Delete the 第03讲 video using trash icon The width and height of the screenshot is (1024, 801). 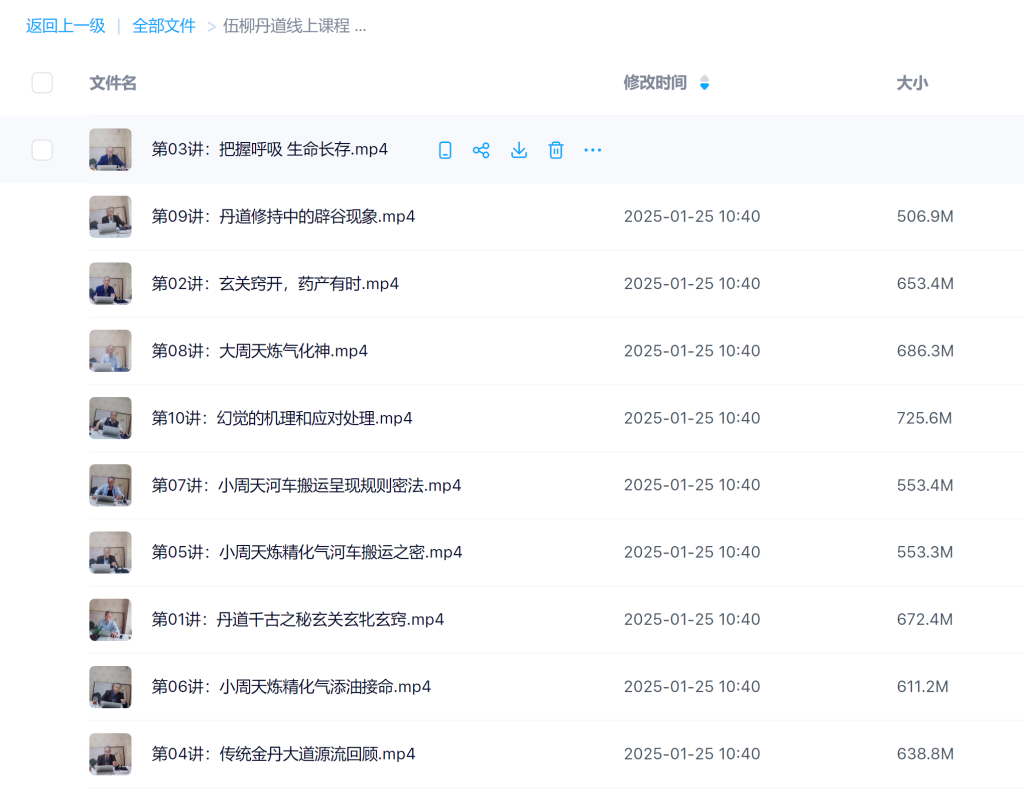(555, 149)
